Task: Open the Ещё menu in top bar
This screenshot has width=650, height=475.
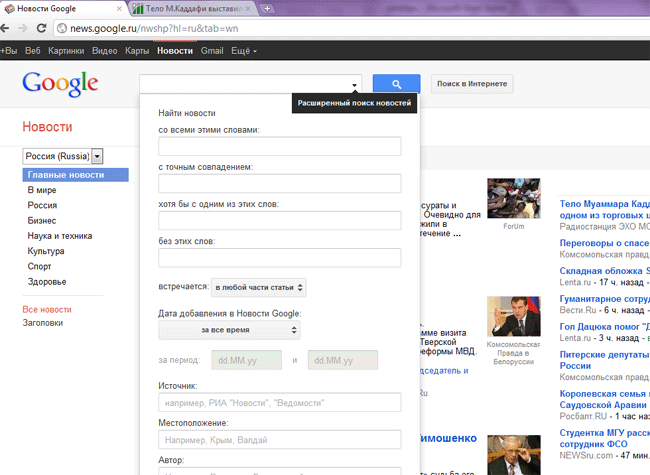Action: point(243,50)
